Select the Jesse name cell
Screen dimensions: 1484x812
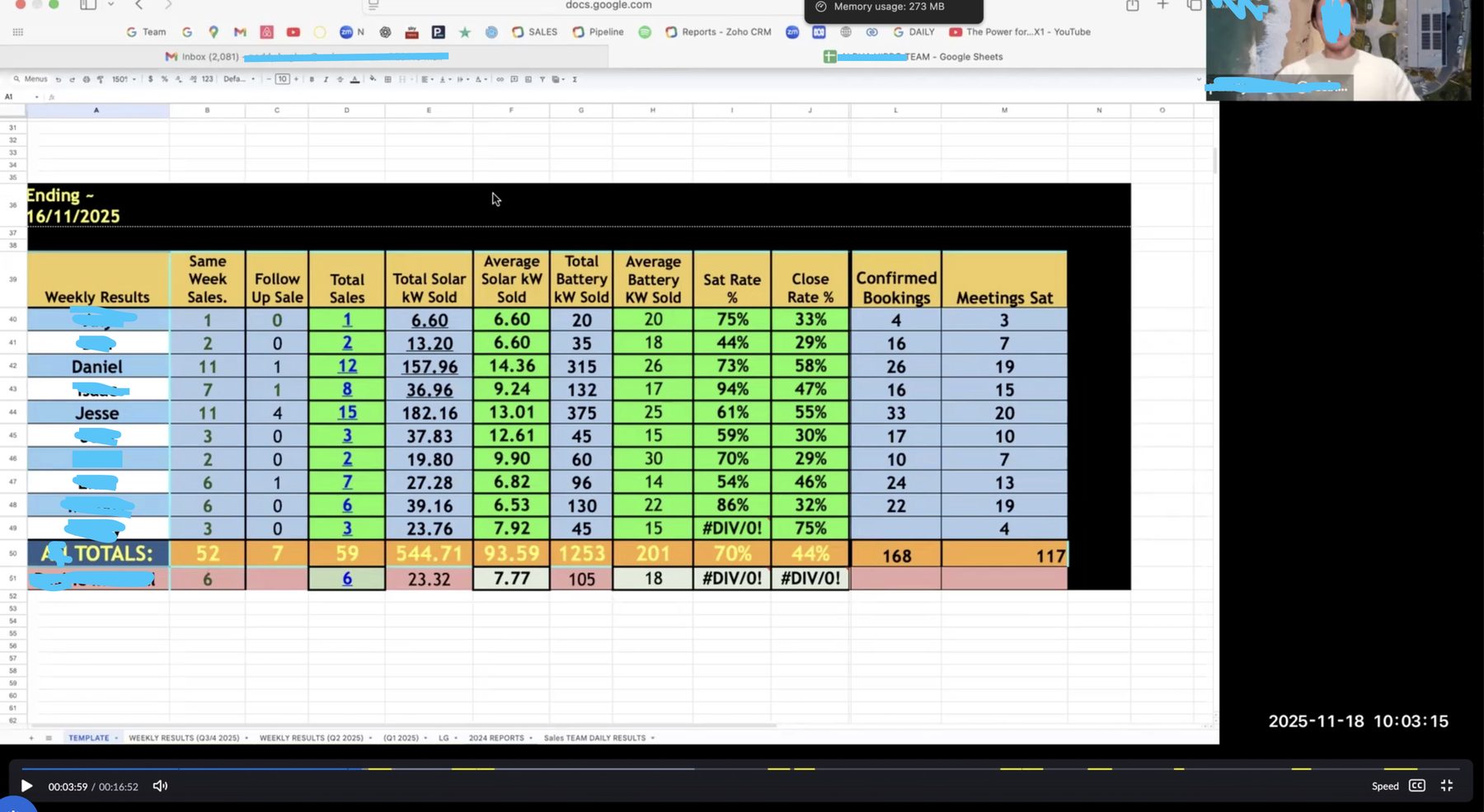[97, 412]
